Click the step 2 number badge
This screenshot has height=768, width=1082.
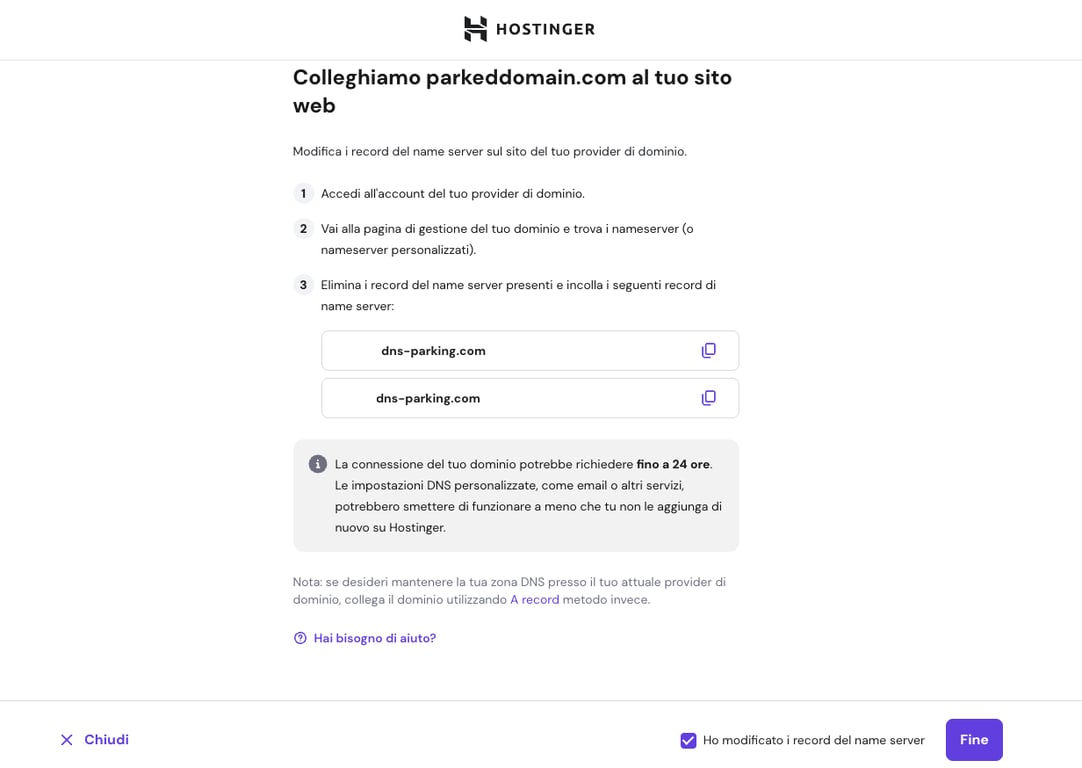[x=302, y=228]
